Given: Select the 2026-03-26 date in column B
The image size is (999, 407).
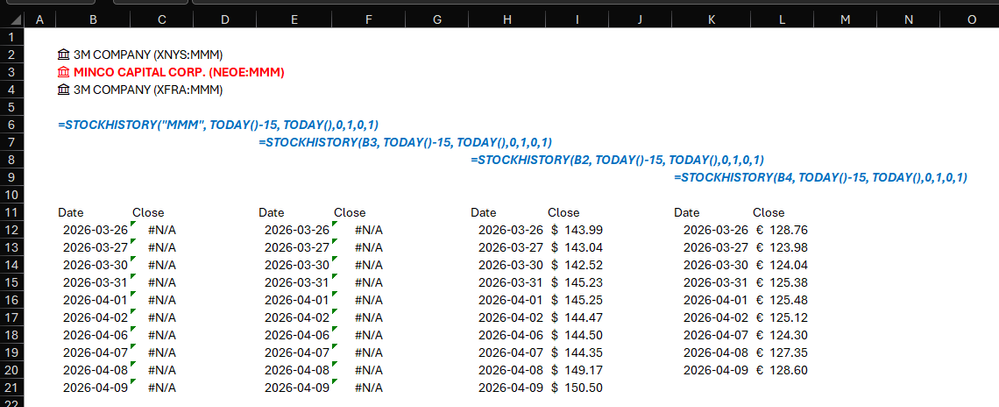Looking at the screenshot, I should (93, 230).
